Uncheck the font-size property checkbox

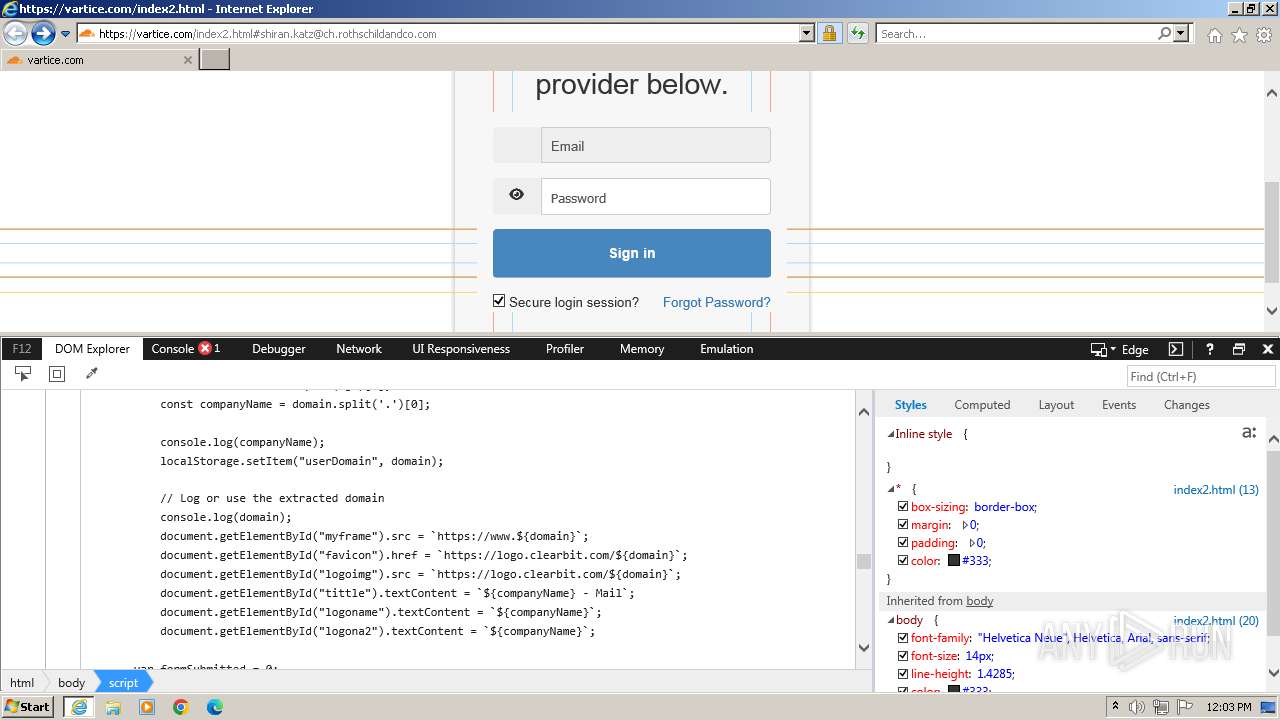point(903,656)
